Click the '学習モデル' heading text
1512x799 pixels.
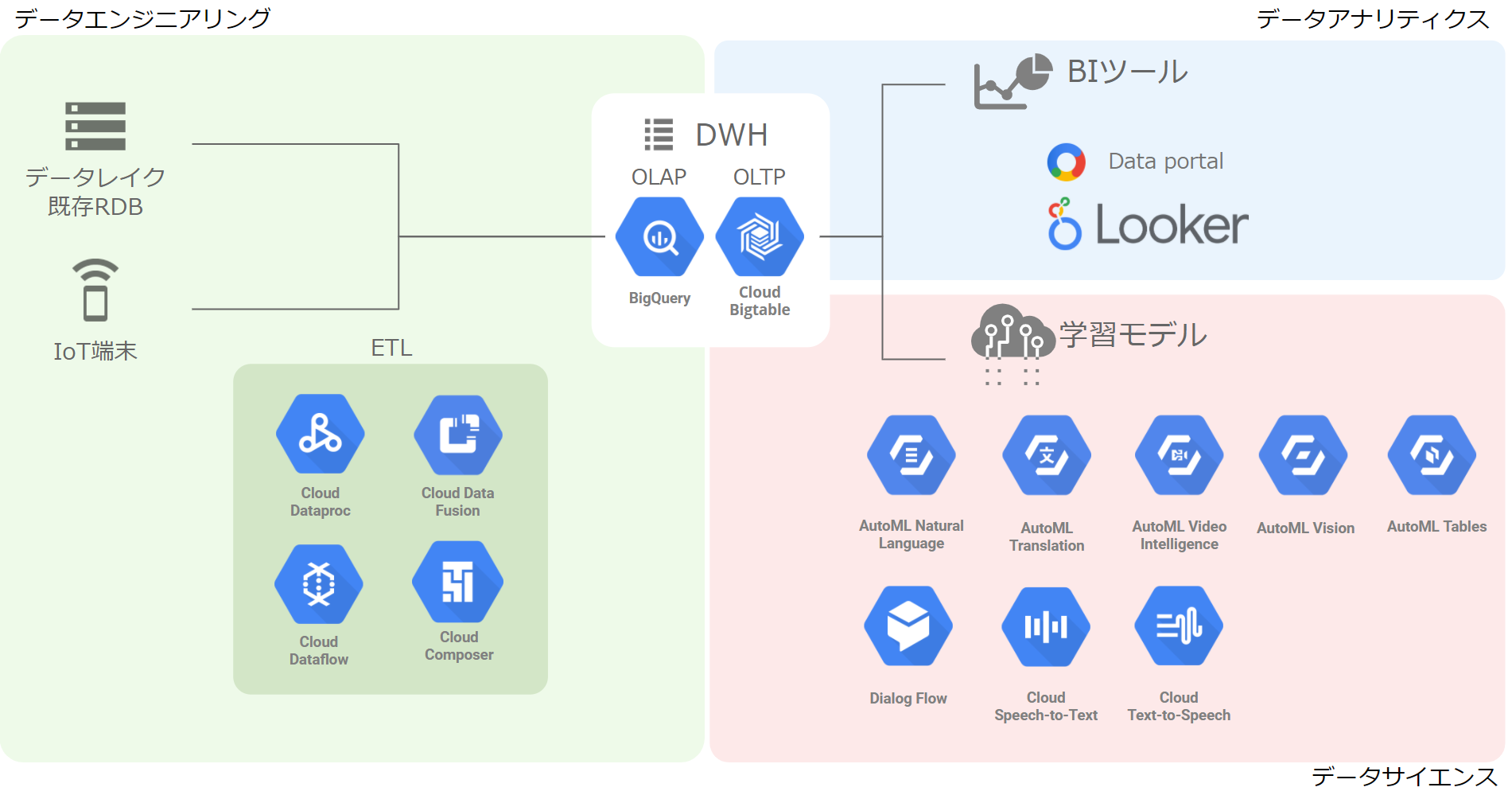1133,335
